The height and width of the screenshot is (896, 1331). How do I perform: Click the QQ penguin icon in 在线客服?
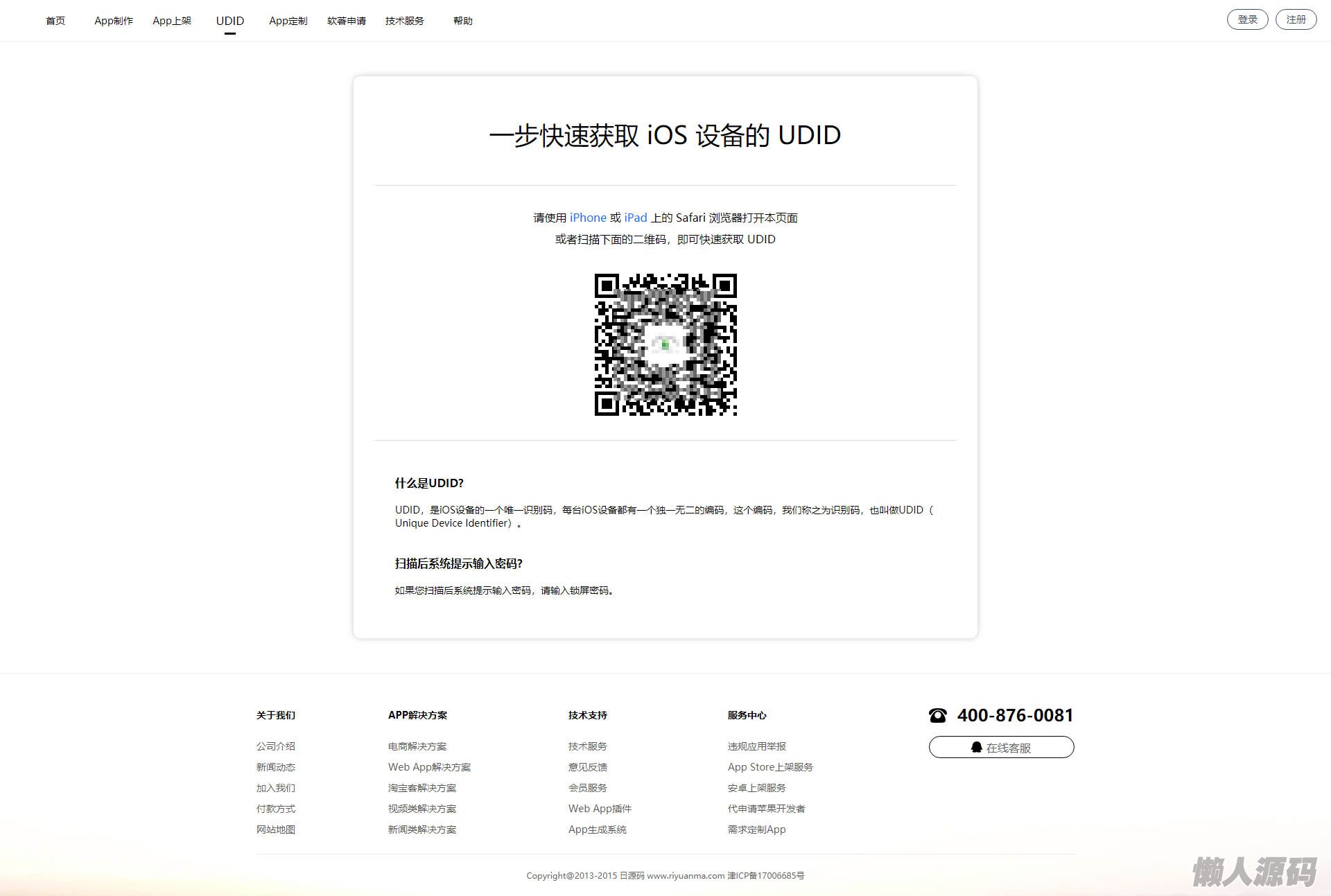(976, 747)
